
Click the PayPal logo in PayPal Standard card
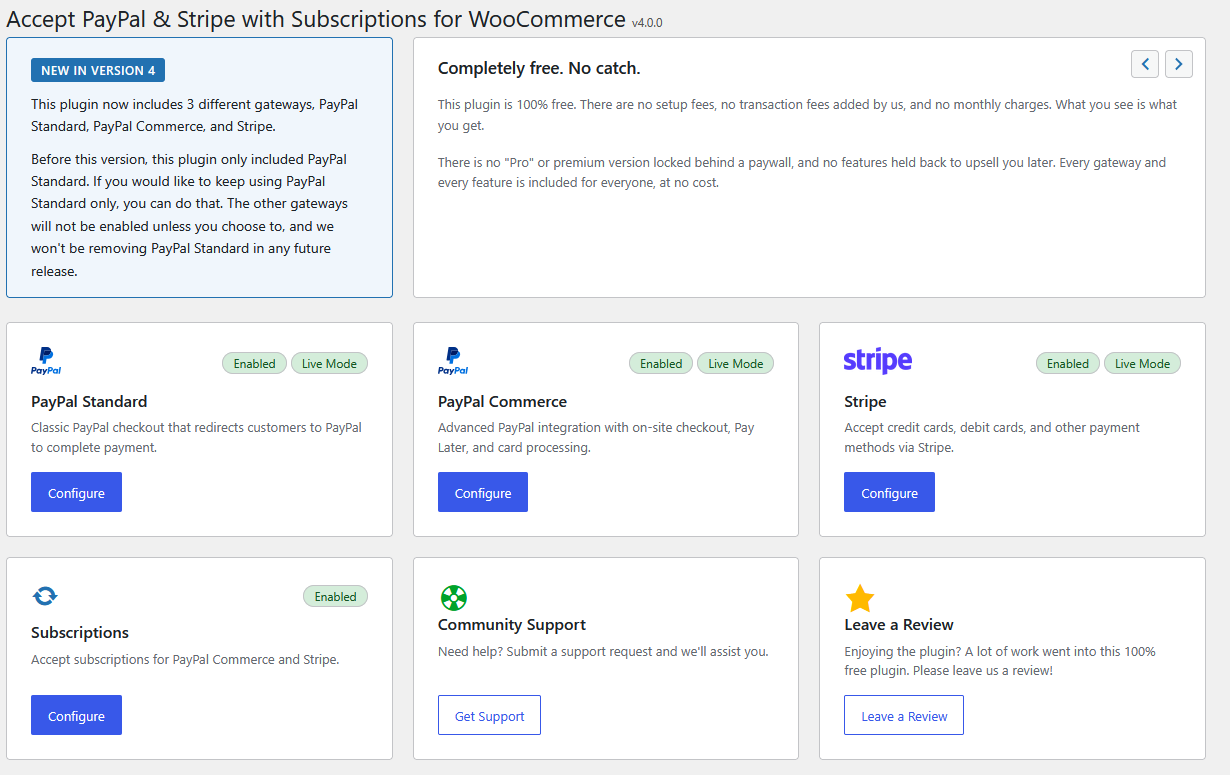pos(46,361)
